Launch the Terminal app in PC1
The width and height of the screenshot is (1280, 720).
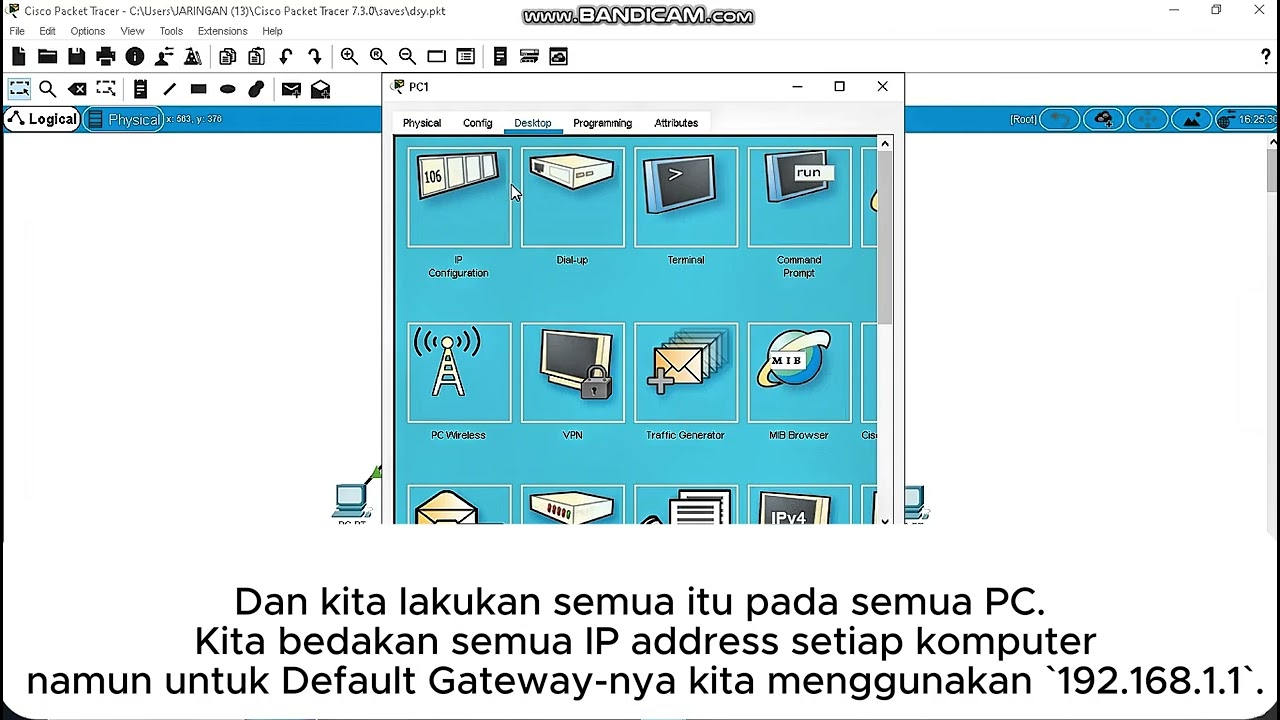point(686,197)
